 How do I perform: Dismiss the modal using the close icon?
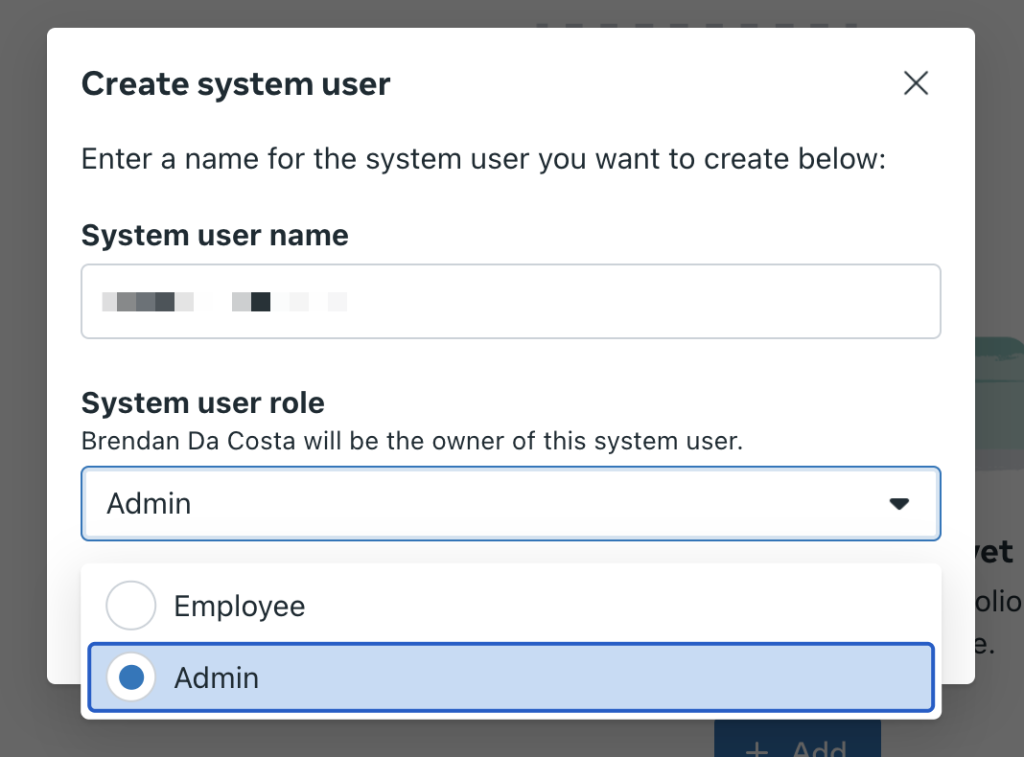[915, 83]
